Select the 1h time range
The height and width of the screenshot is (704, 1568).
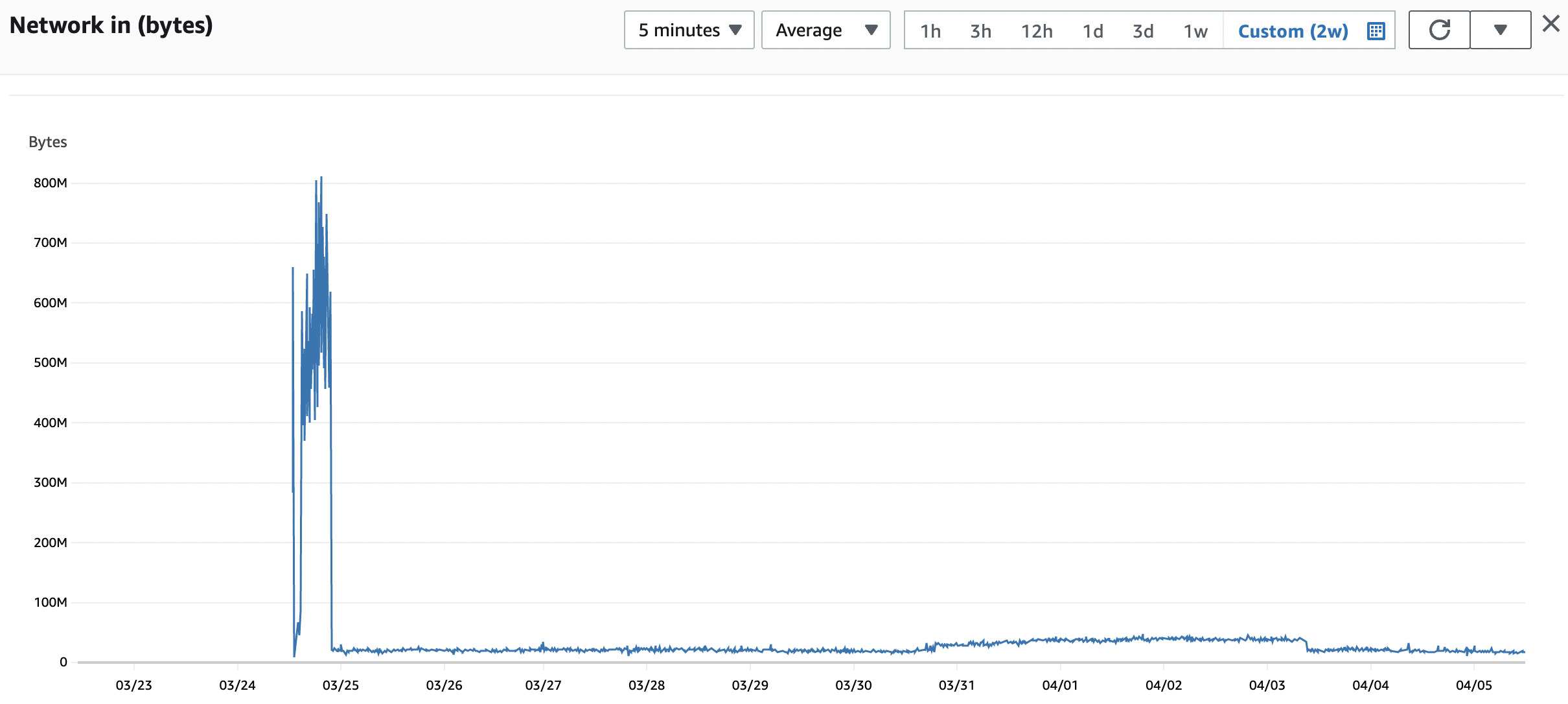[x=930, y=30]
